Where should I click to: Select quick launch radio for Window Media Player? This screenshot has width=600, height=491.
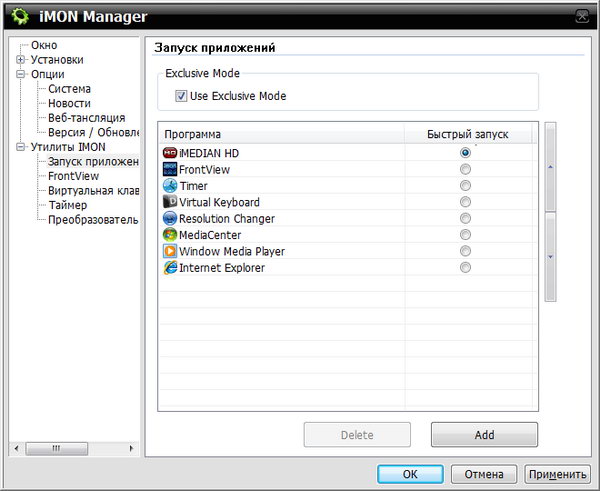click(x=465, y=251)
